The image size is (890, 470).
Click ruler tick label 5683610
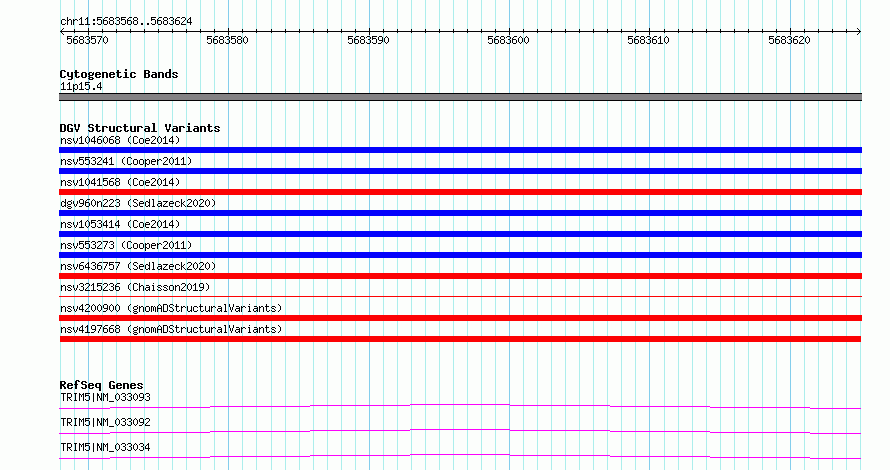(649, 40)
